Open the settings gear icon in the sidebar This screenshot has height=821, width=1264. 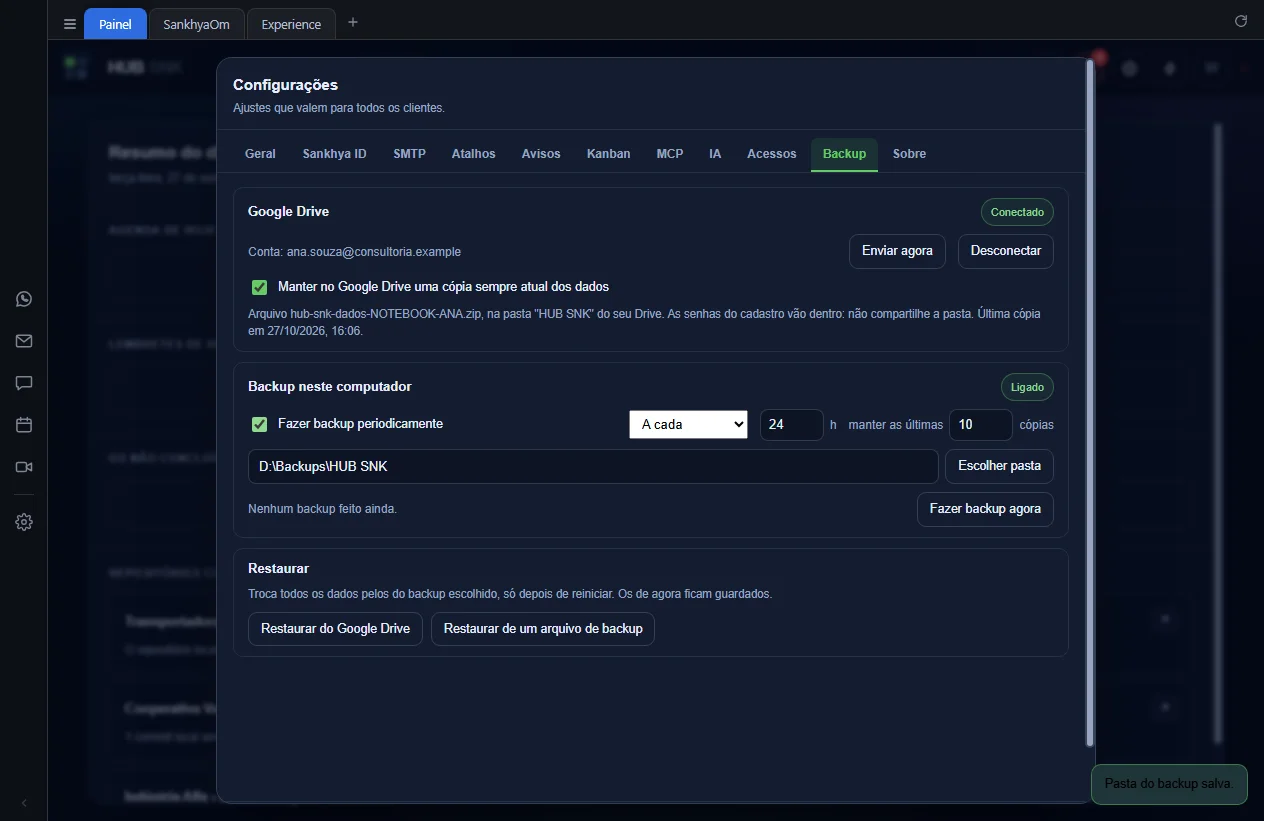(x=24, y=522)
